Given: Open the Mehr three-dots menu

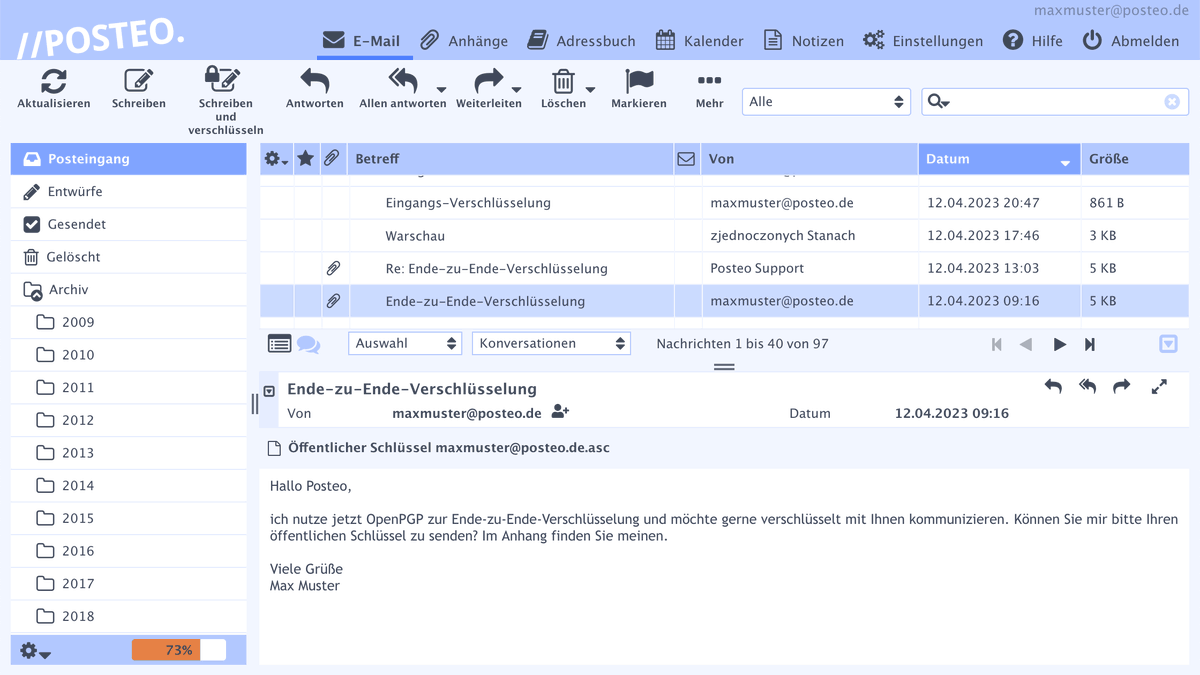Looking at the screenshot, I should point(709,81).
